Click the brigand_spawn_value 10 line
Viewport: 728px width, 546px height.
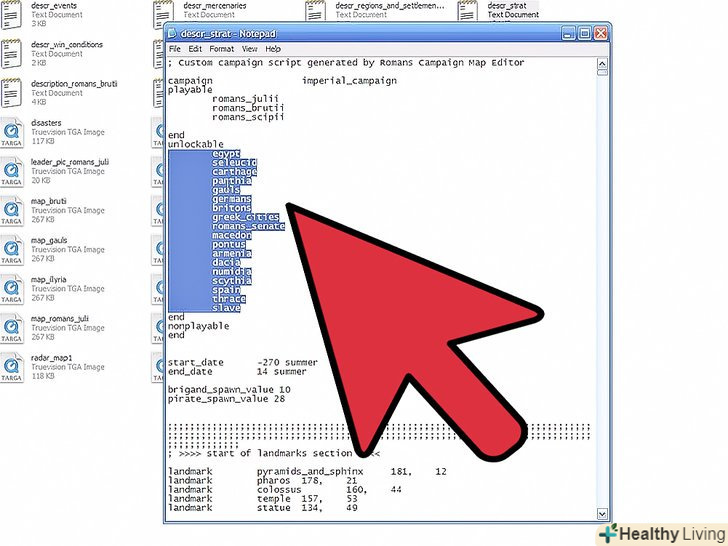coord(229,390)
